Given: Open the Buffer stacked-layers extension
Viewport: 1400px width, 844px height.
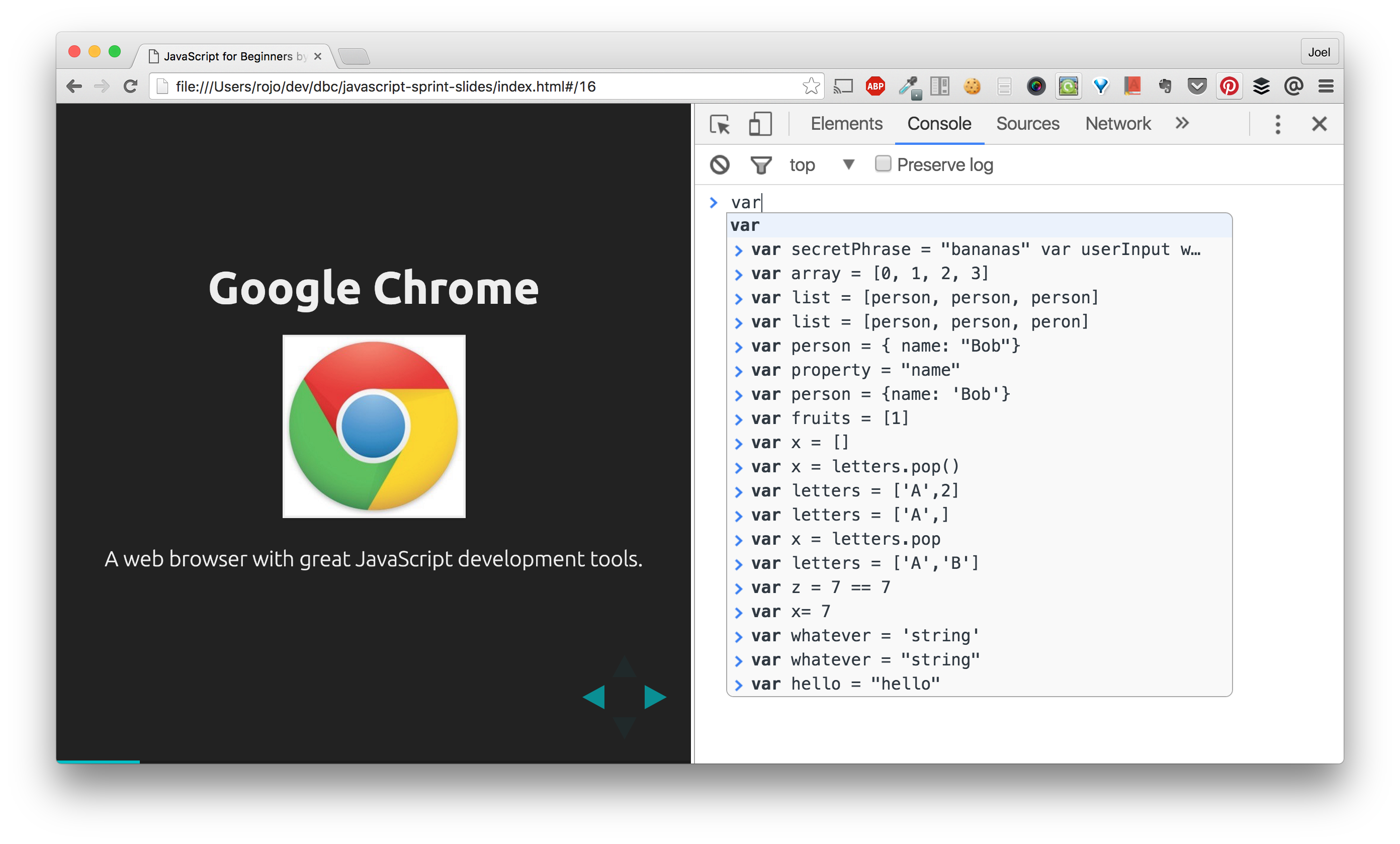Looking at the screenshot, I should tap(1261, 87).
